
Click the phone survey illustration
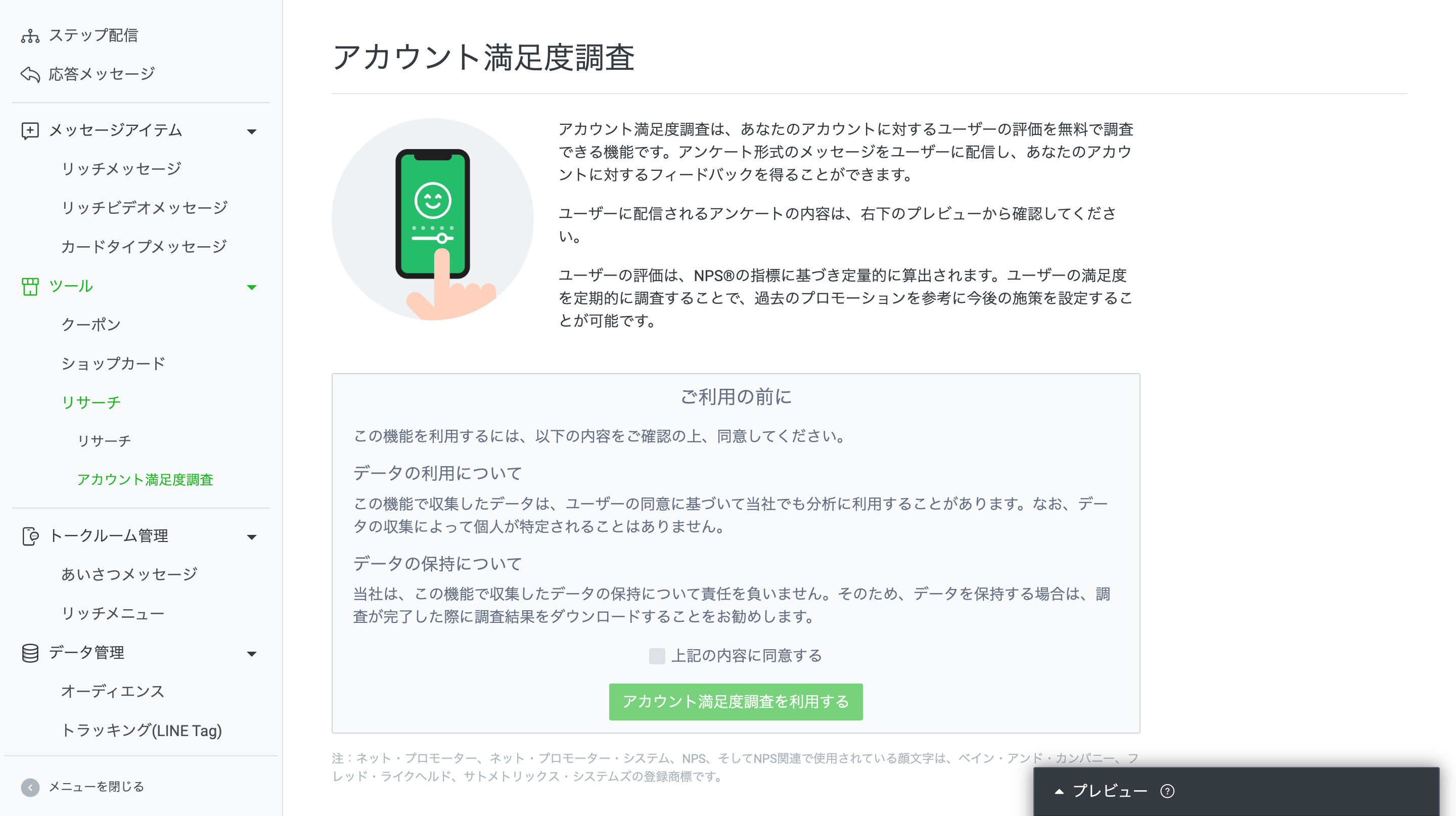tap(433, 219)
